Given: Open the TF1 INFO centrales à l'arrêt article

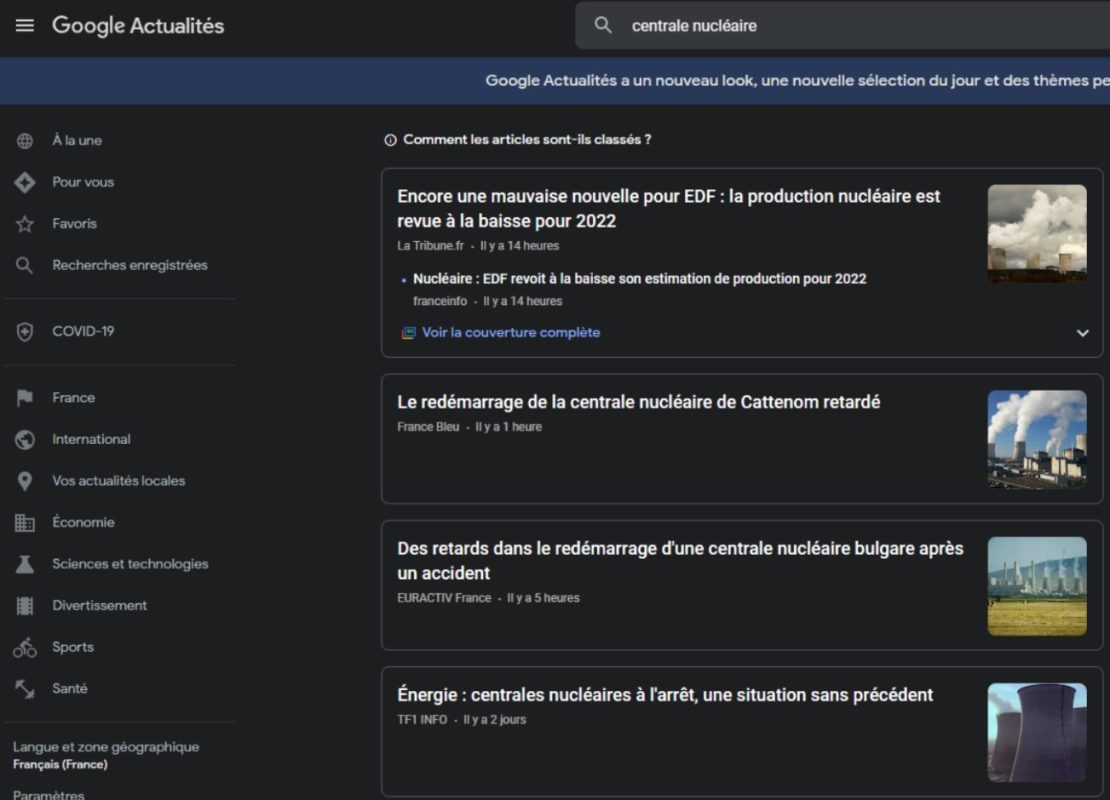Looking at the screenshot, I should (665, 695).
